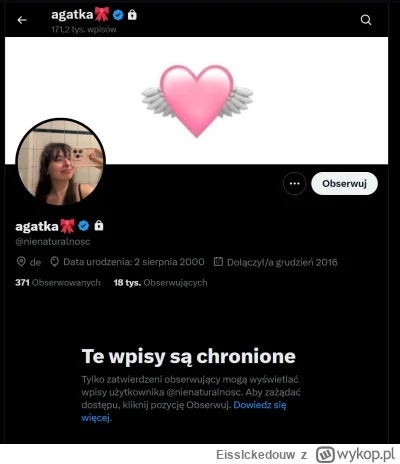Screen dimensions: 400x464
Task: Click the padlock icon in the top header
Action: click(132, 15)
